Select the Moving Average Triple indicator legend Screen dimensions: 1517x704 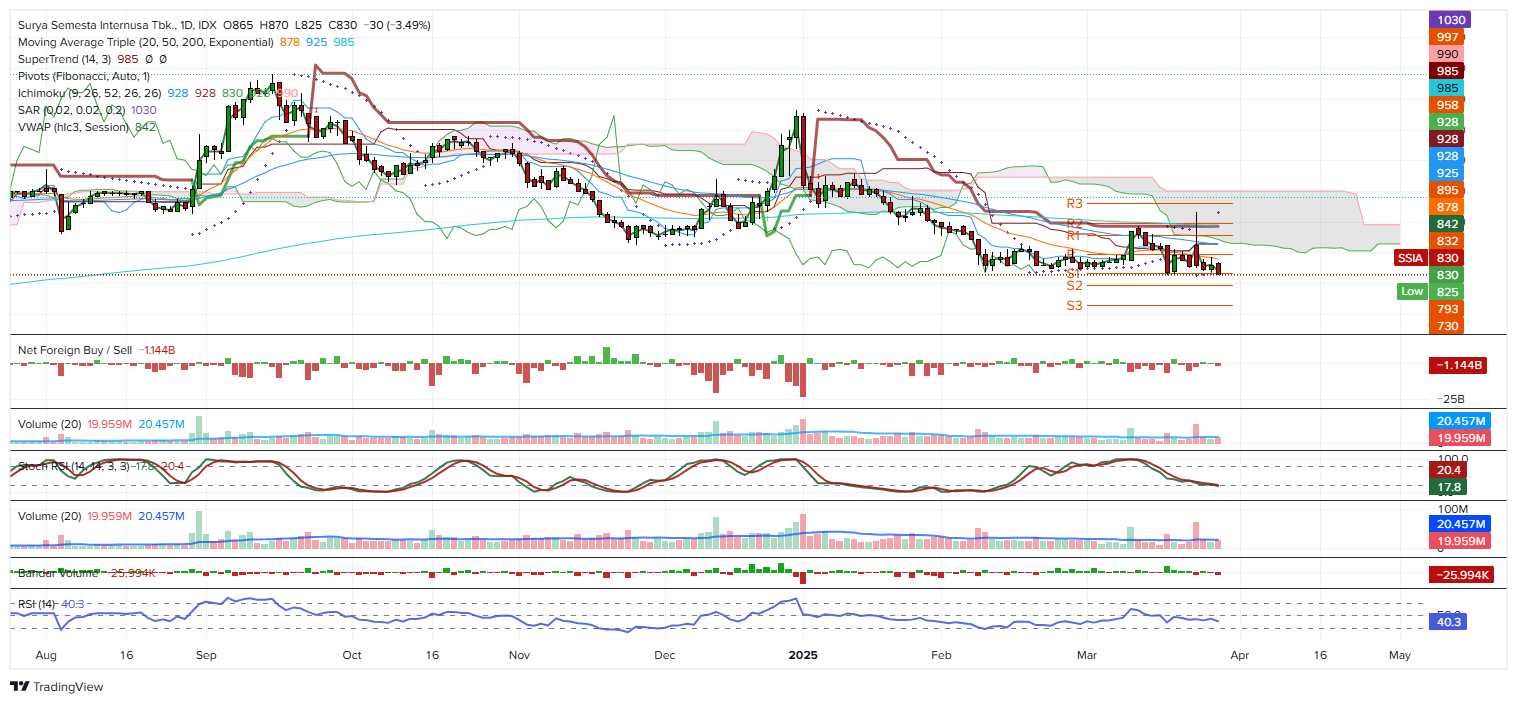click(146, 42)
